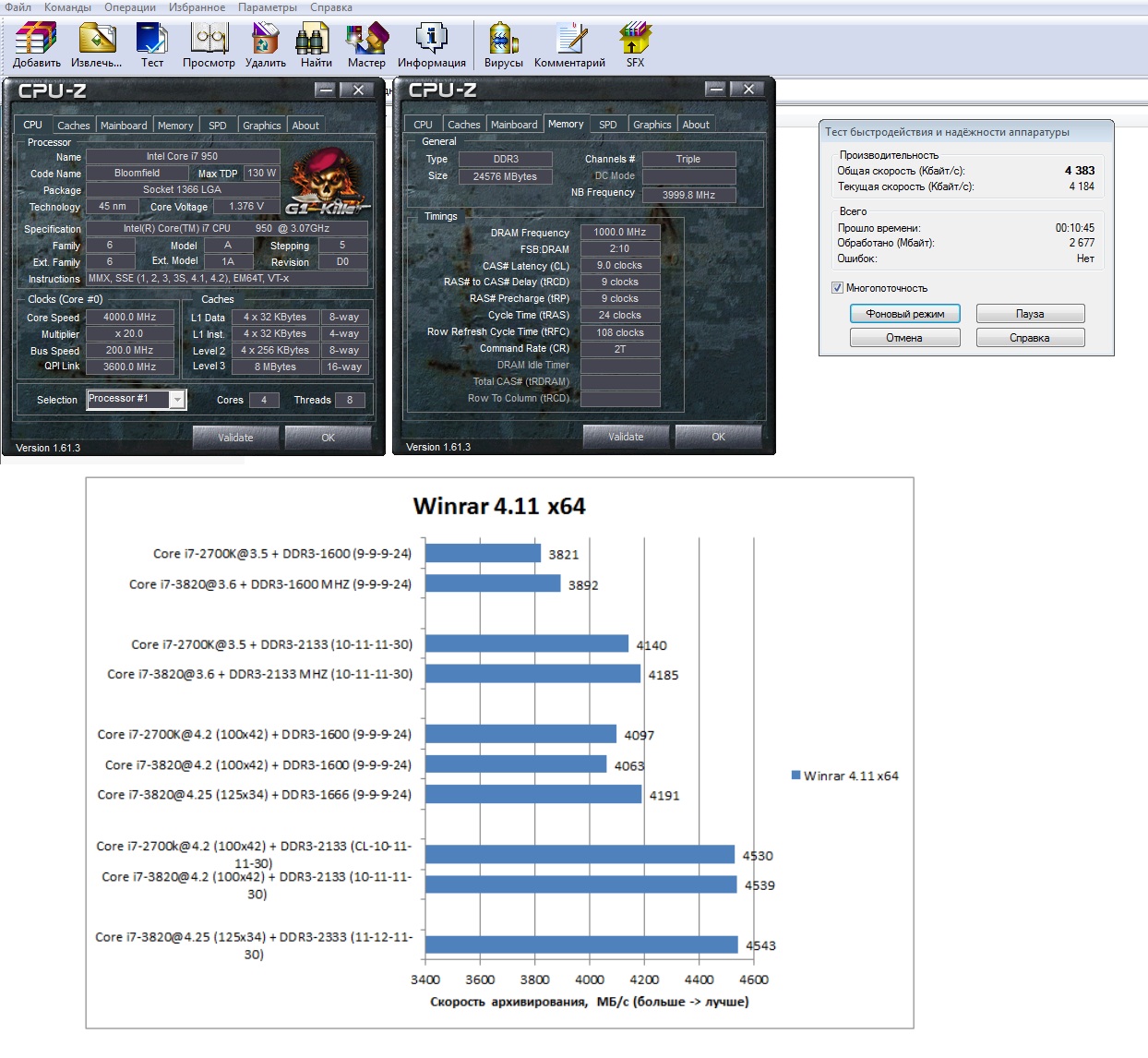Click the Extract (Извлечь) toolbar icon
This screenshot has height=1058, width=1148.
click(x=97, y=39)
